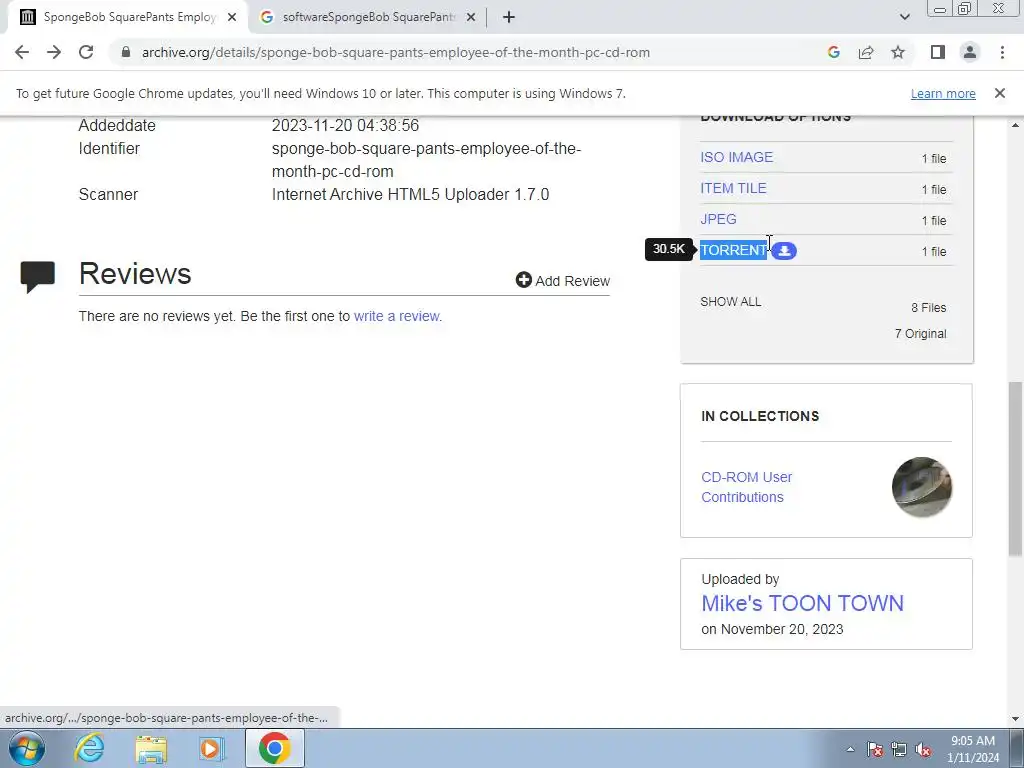Open a new tab with plus button

point(509,17)
